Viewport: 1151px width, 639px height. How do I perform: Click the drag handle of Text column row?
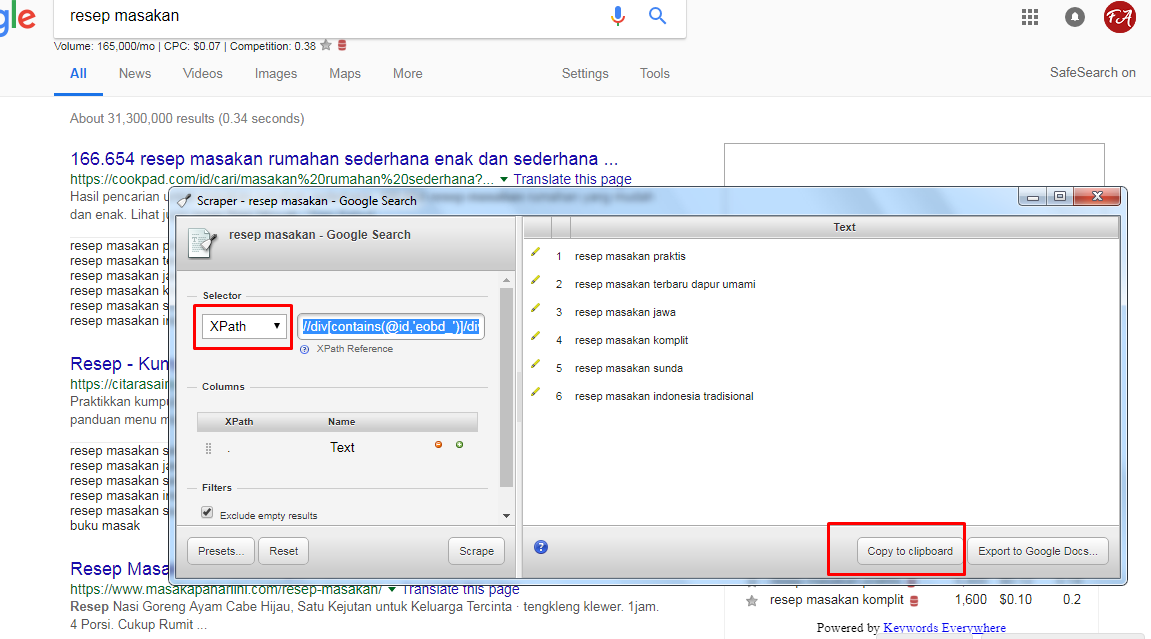tap(208, 448)
